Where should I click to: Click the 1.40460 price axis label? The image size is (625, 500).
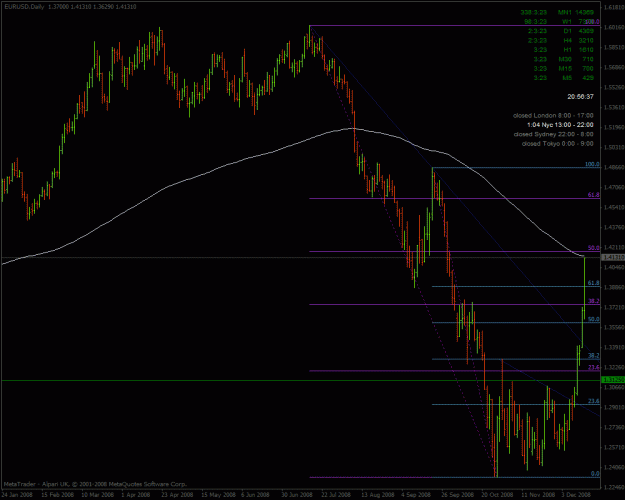tap(614, 267)
